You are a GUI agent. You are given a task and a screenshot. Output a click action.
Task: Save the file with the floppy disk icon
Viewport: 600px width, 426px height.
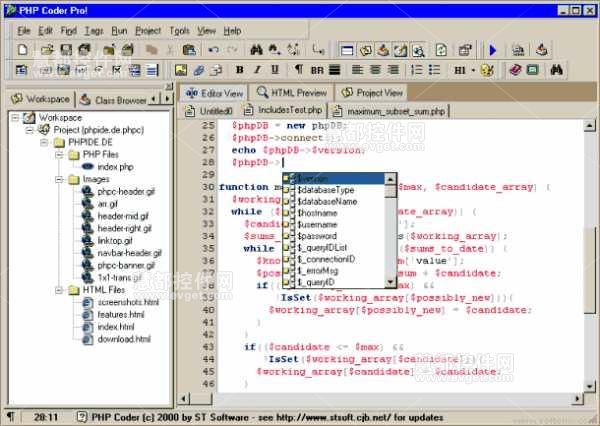pyautogui.click(x=66, y=49)
